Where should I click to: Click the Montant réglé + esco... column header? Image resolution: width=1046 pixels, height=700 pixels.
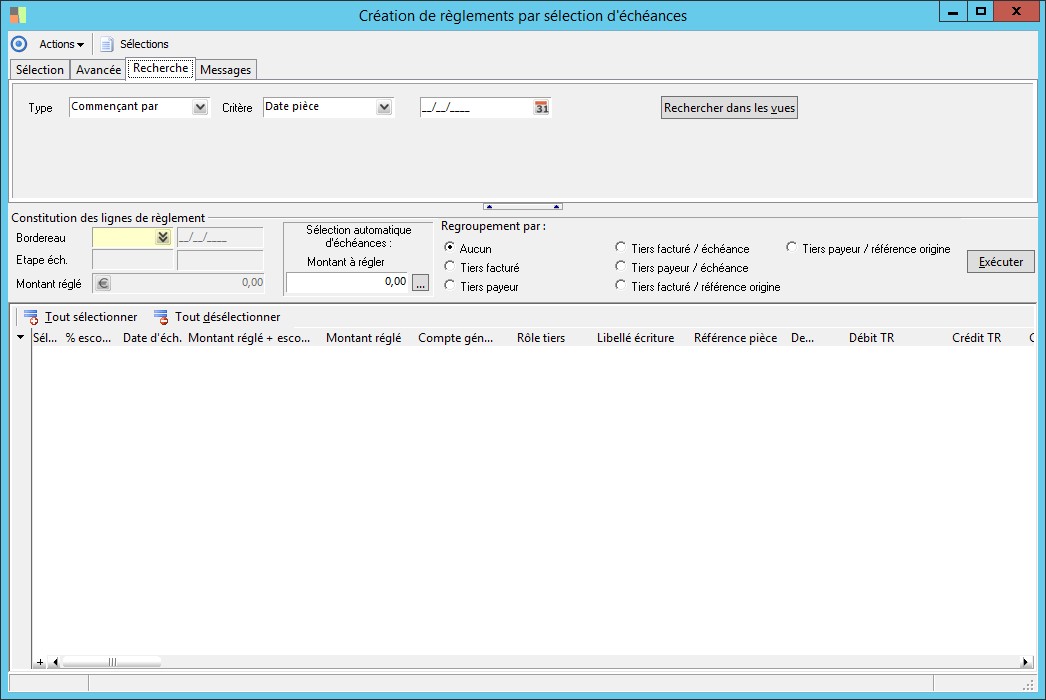coord(249,338)
